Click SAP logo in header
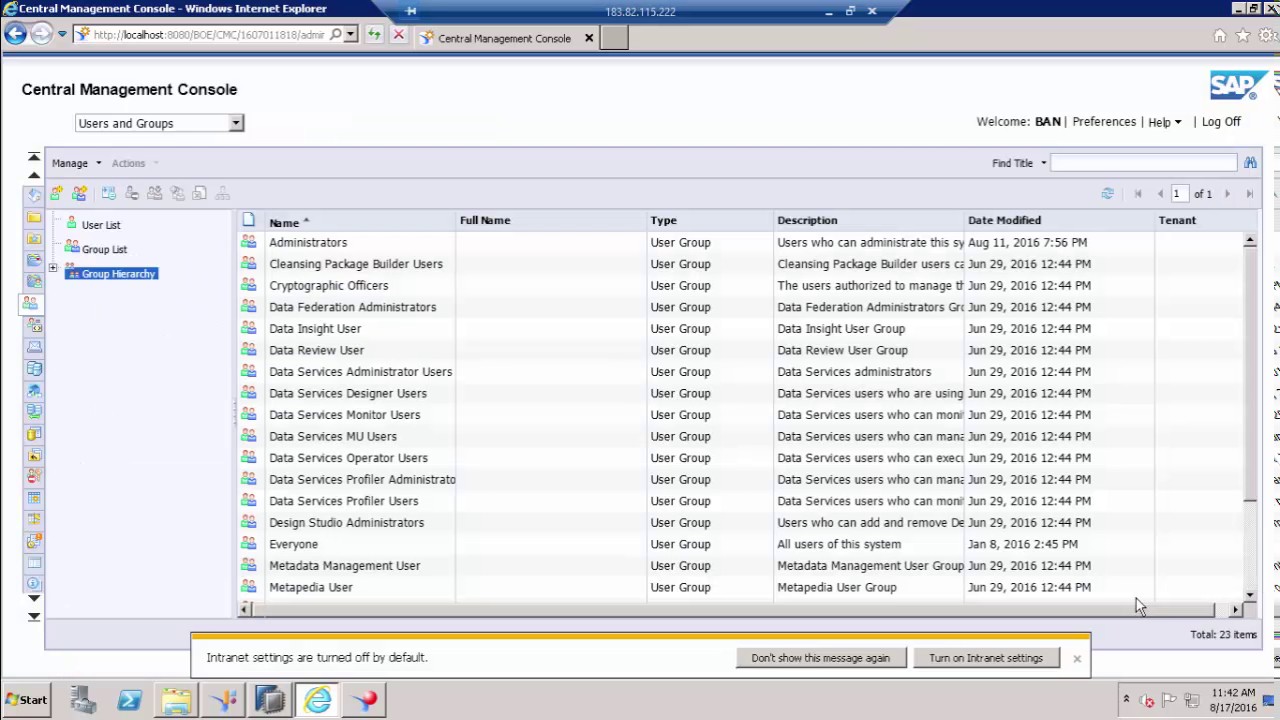1280x720 pixels. tap(1239, 85)
